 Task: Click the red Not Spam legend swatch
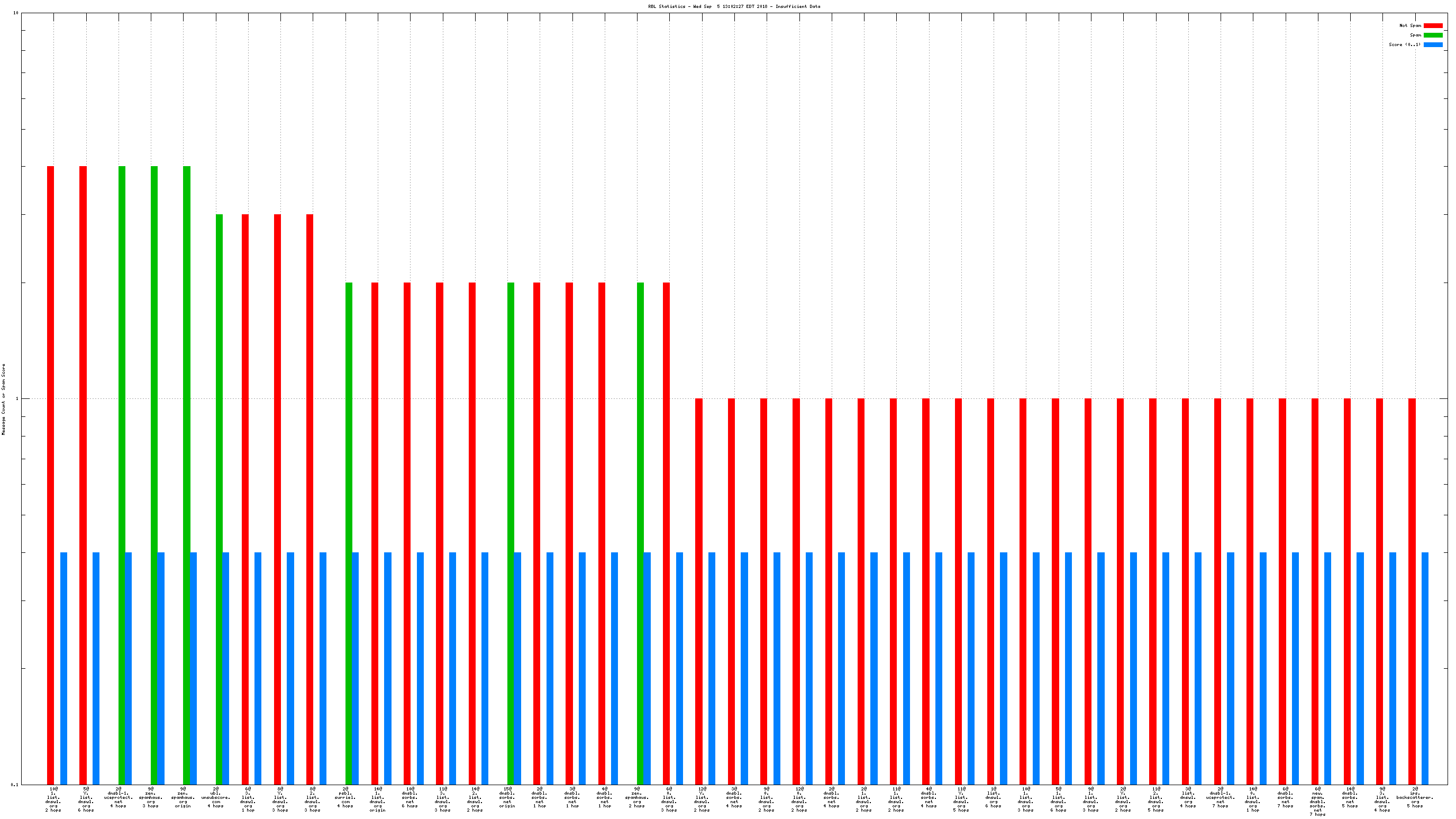coord(1433,25)
